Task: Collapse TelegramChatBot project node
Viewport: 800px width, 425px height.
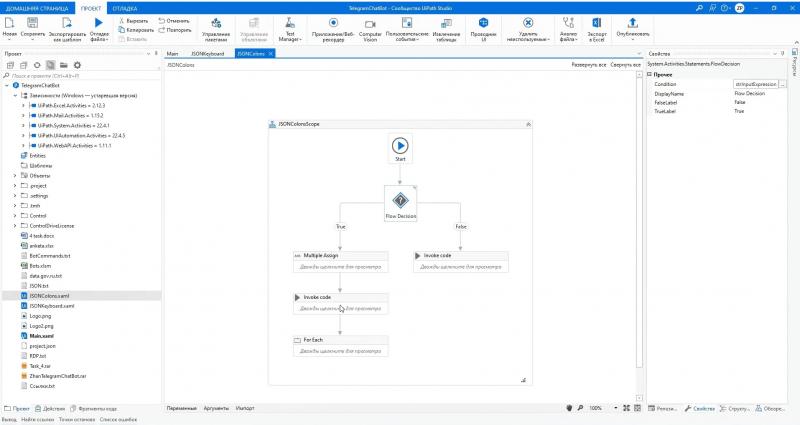Action: pos(7,85)
